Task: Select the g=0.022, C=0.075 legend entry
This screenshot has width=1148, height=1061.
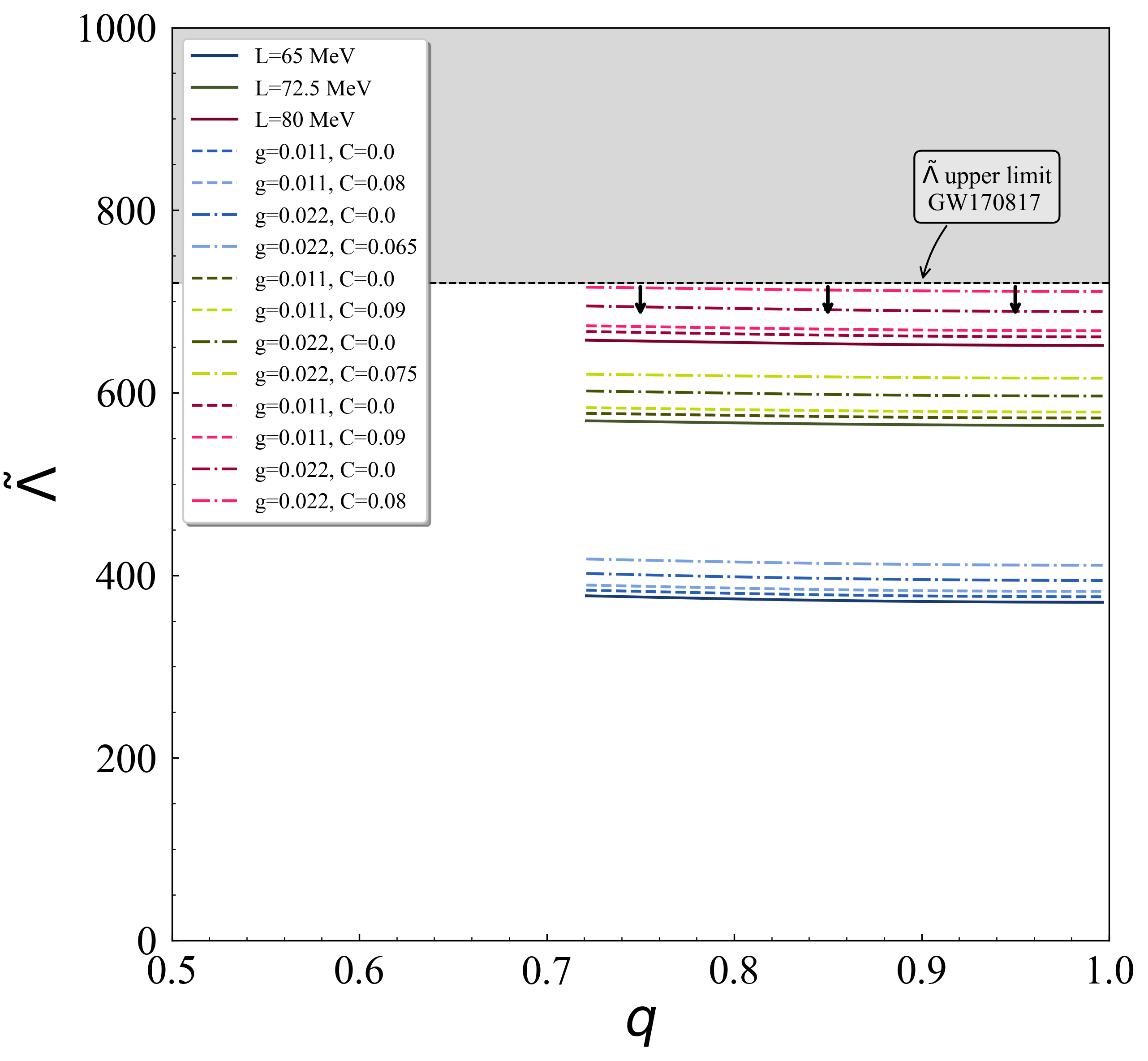Action: pyautogui.click(x=335, y=374)
